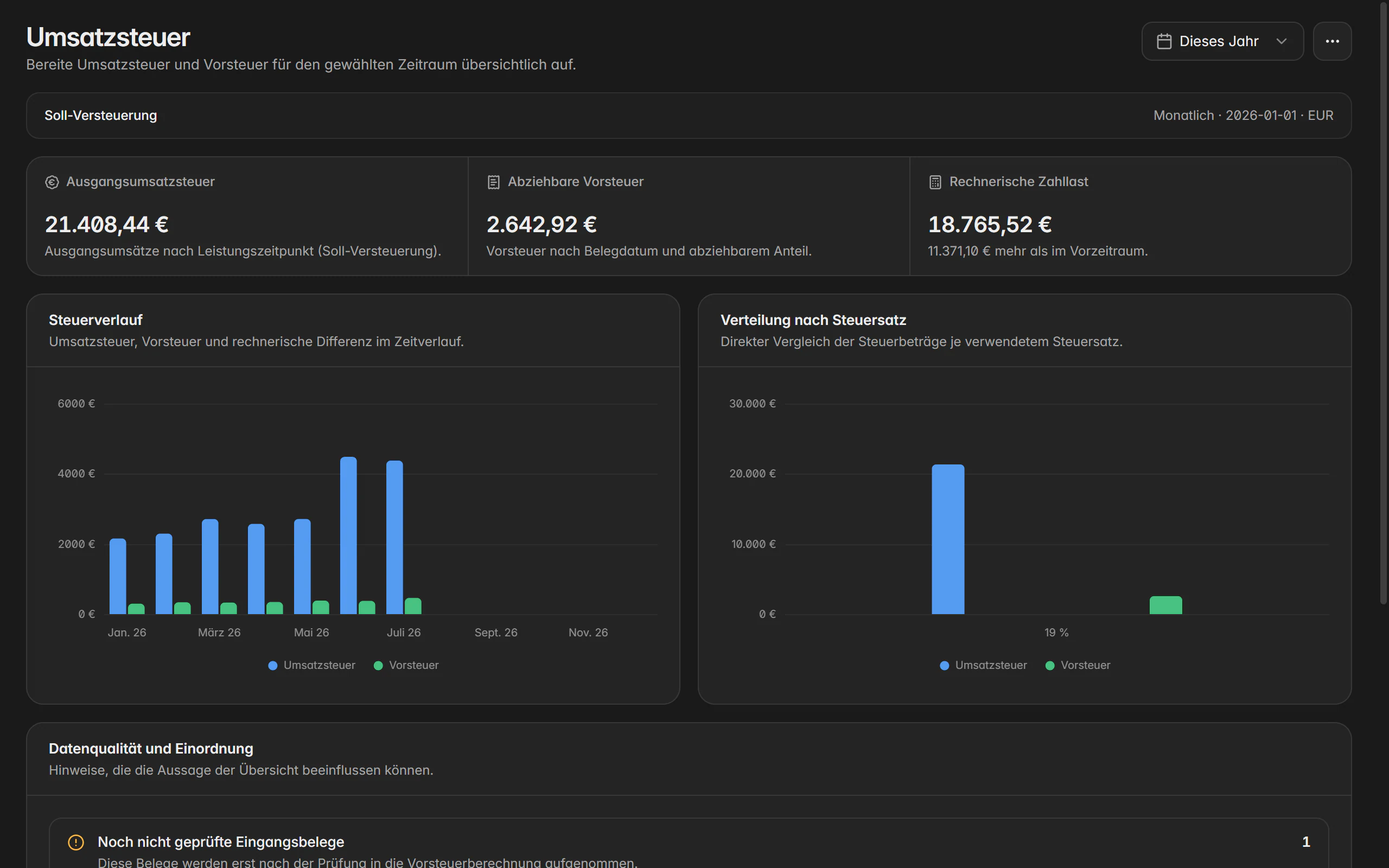Click the 20.000 € axis label
This screenshot has width=1389, height=868.
click(x=753, y=474)
